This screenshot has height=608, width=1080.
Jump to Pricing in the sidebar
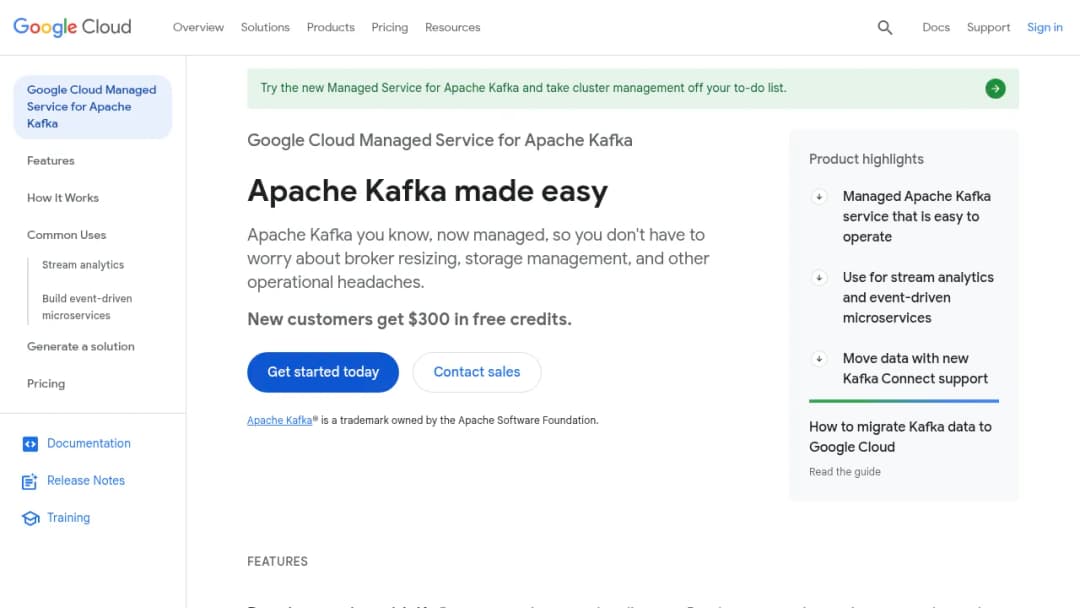point(46,384)
